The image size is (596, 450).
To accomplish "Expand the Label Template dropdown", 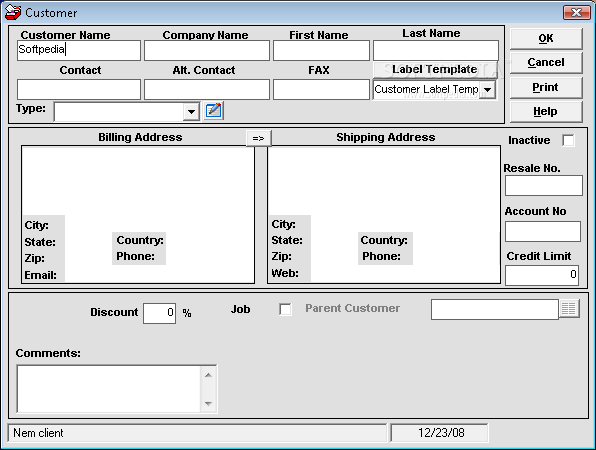I will [x=487, y=90].
